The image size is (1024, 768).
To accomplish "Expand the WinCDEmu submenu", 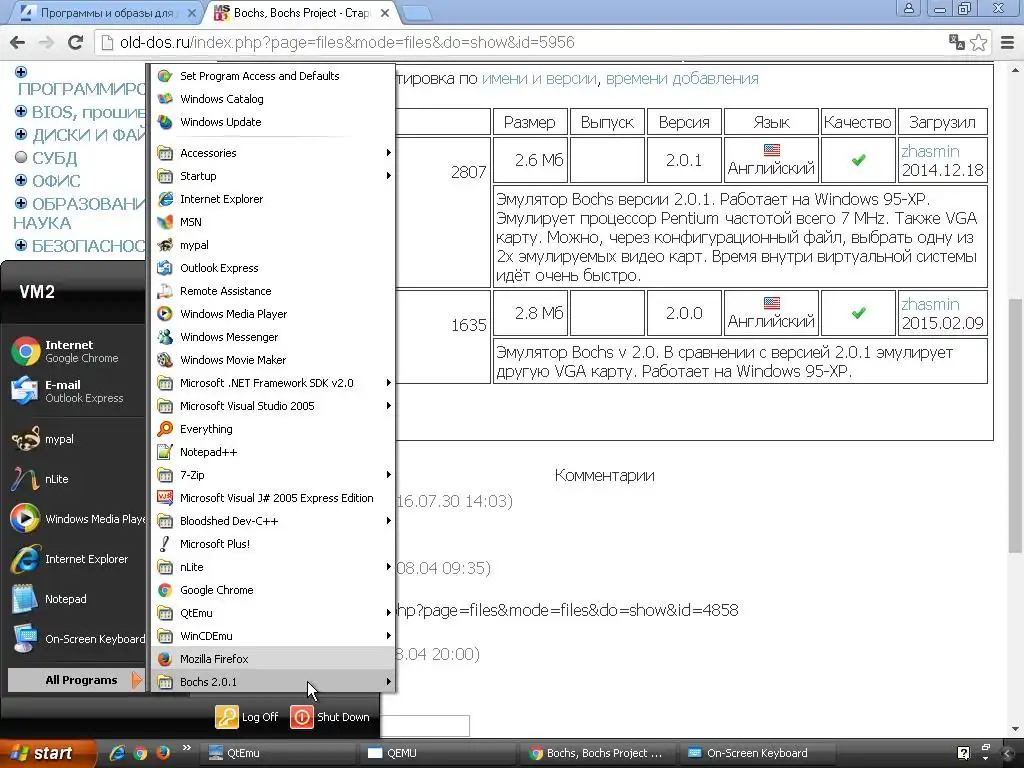I will pos(273,635).
